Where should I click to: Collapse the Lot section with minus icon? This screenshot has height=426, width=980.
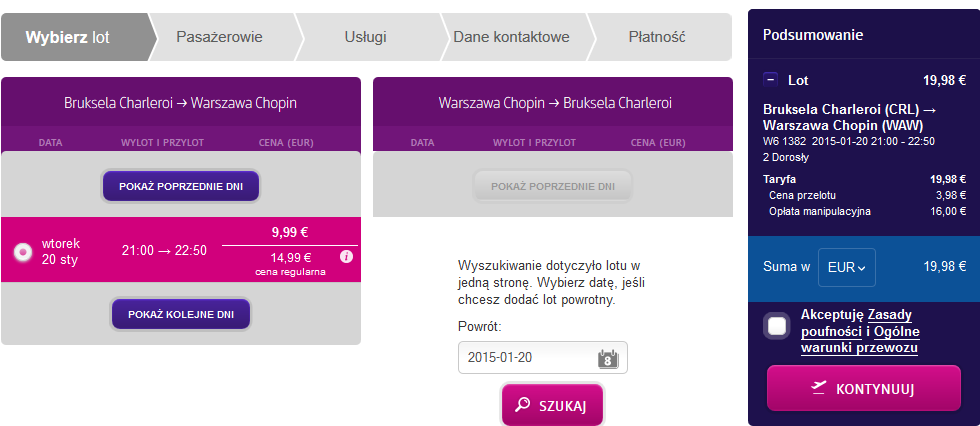(771, 80)
